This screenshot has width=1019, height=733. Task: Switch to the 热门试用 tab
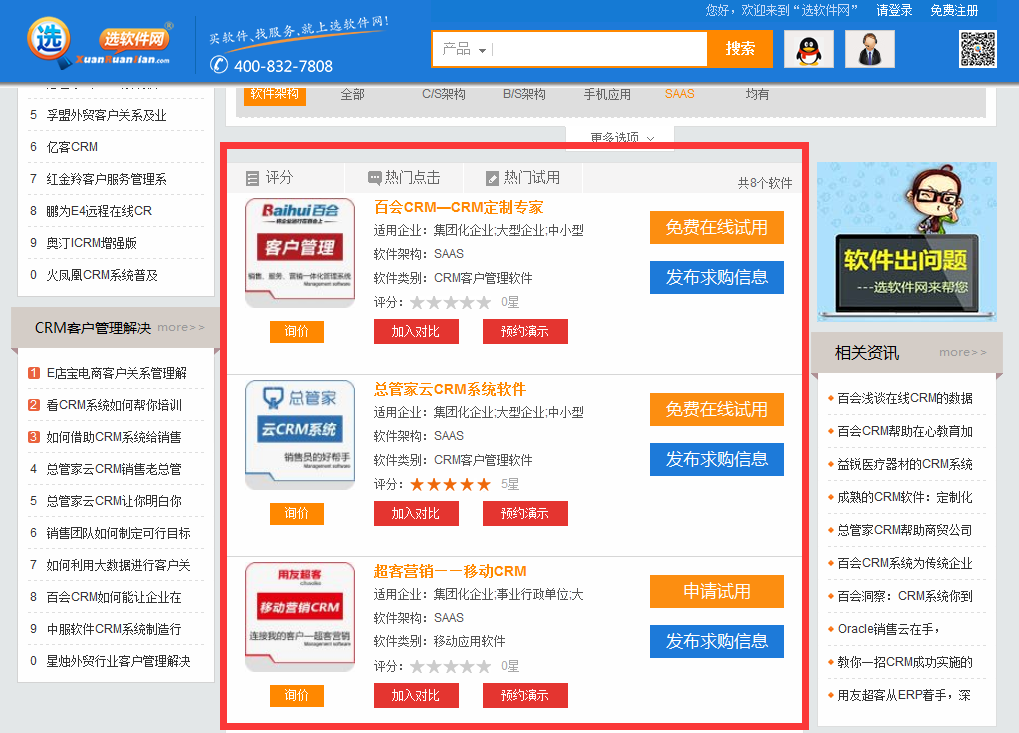coord(522,177)
